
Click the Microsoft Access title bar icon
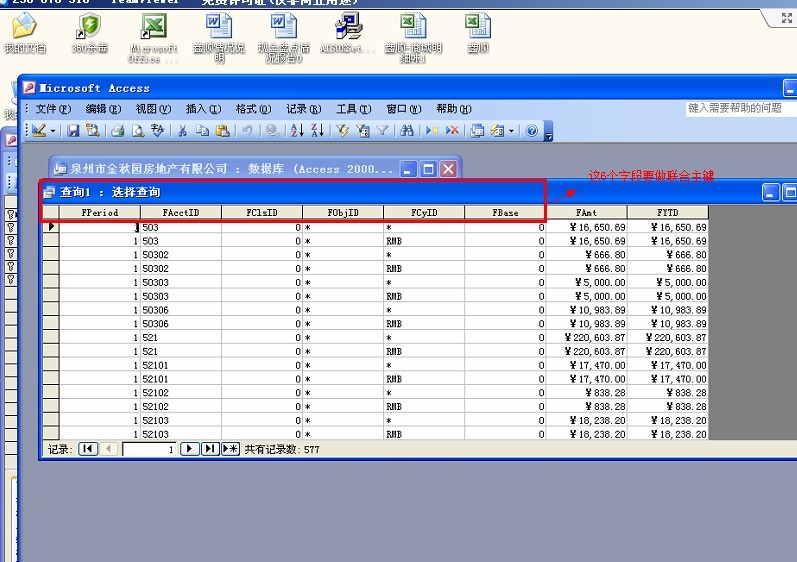pos(29,88)
